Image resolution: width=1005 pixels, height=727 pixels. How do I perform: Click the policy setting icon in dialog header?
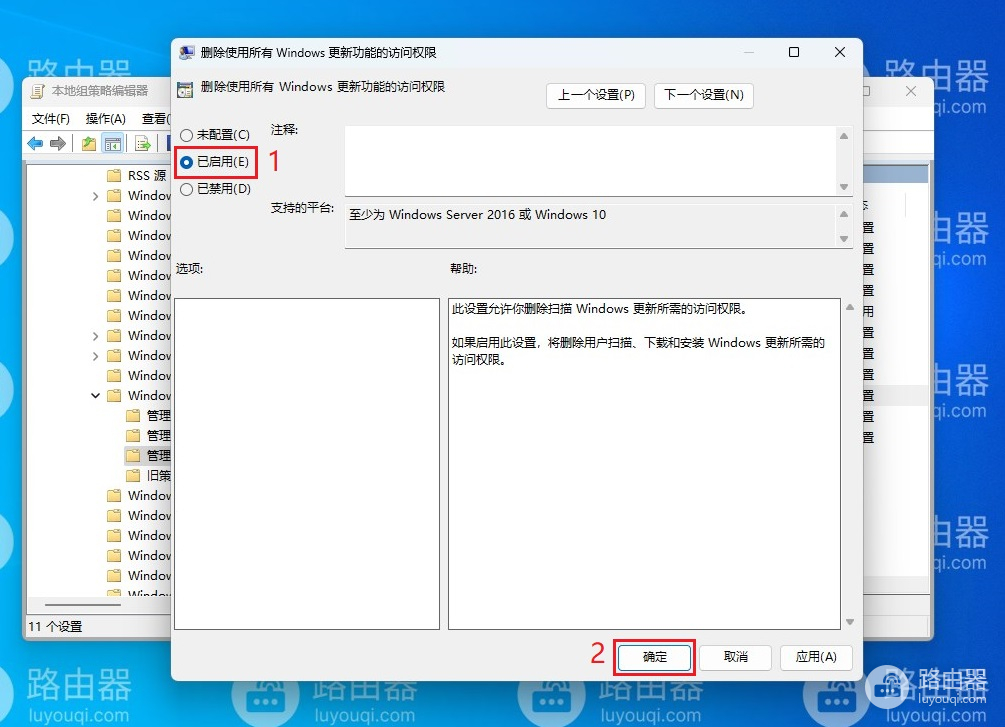(x=185, y=88)
